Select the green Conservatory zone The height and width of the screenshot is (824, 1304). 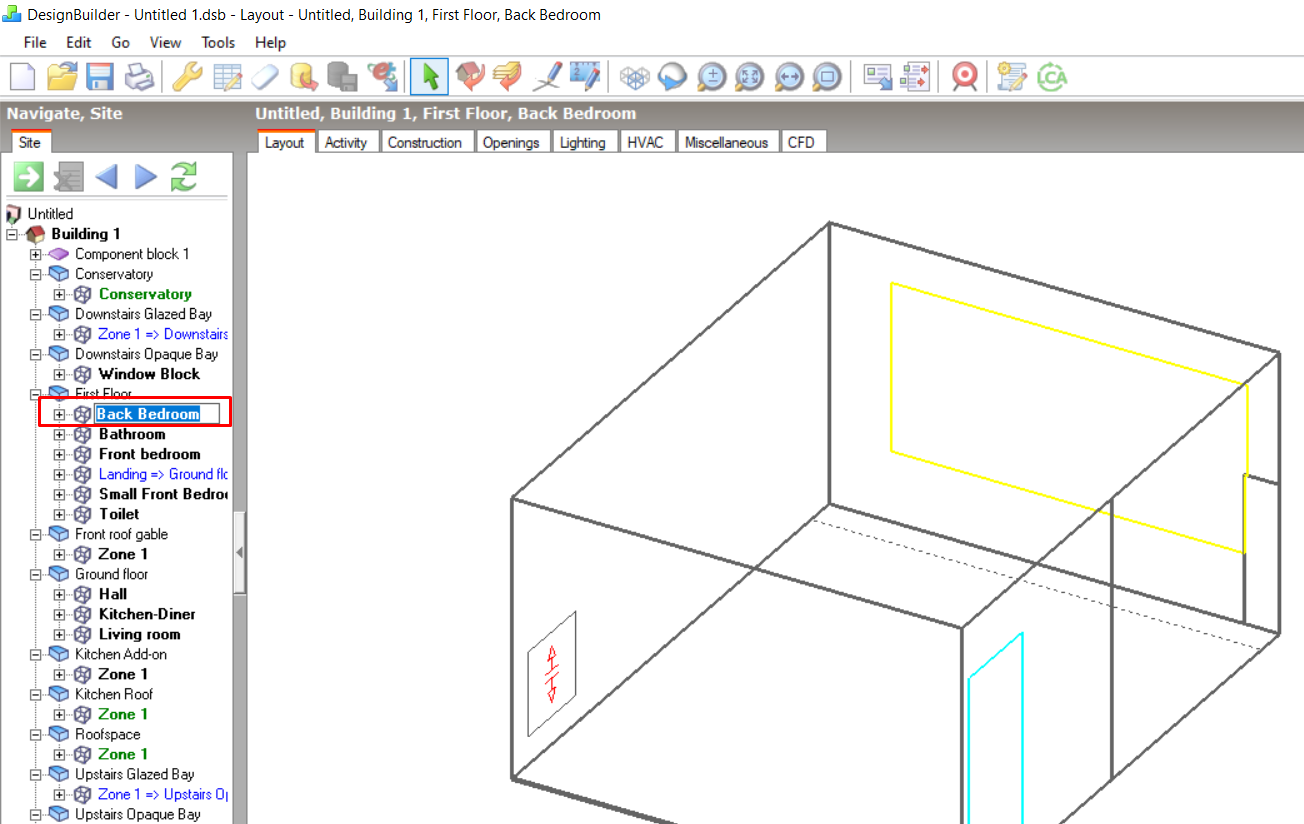point(146,294)
